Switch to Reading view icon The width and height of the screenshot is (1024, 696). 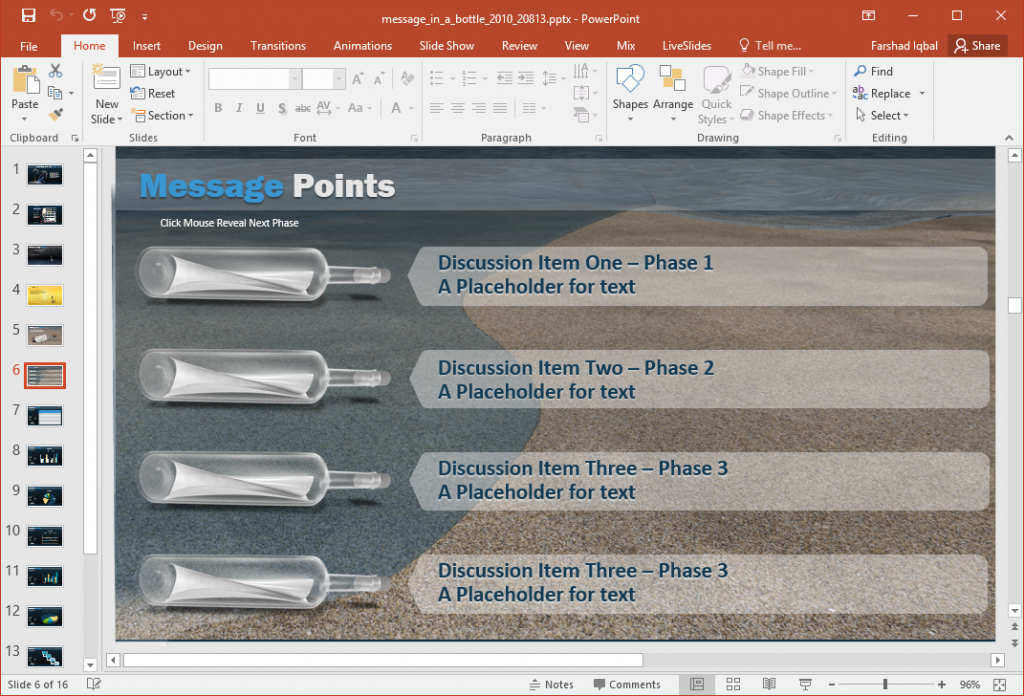coord(769,684)
